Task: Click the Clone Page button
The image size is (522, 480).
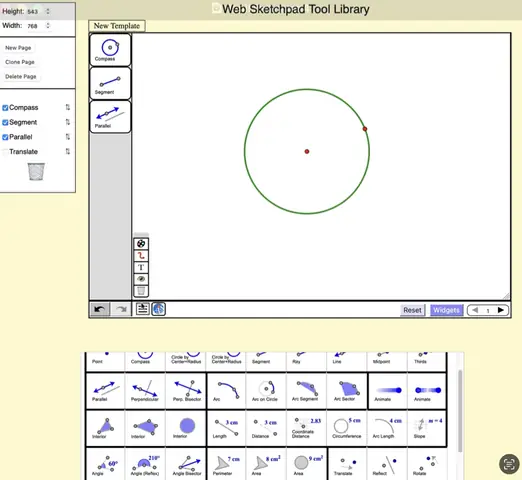Action: click(x=20, y=62)
